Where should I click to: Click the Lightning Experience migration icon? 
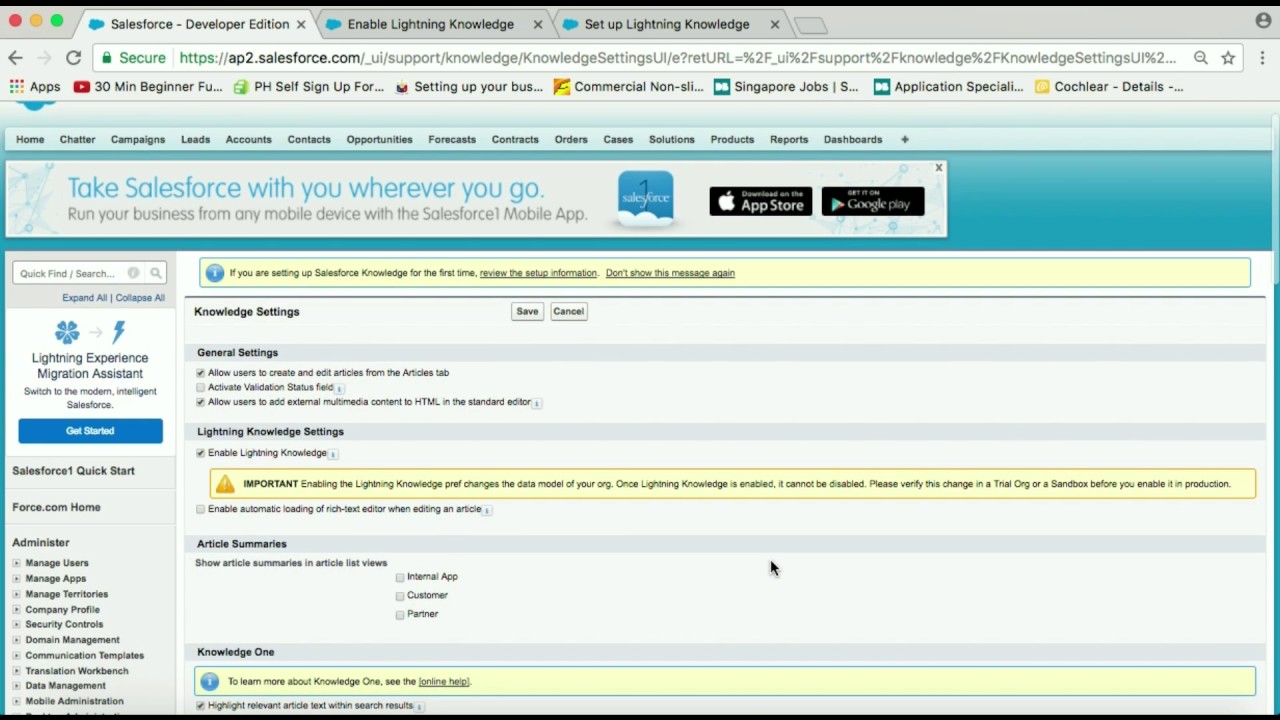90,332
